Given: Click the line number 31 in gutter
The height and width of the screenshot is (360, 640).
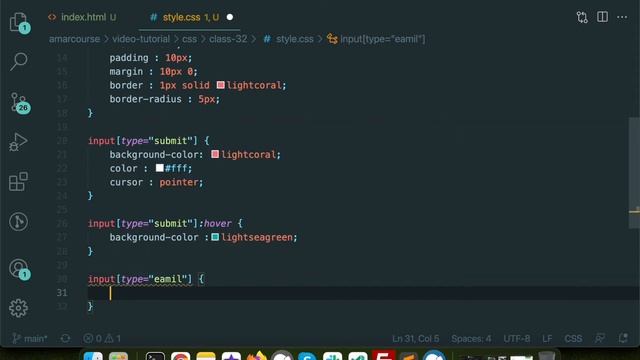Looking at the screenshot, I should tap(62, 293).
